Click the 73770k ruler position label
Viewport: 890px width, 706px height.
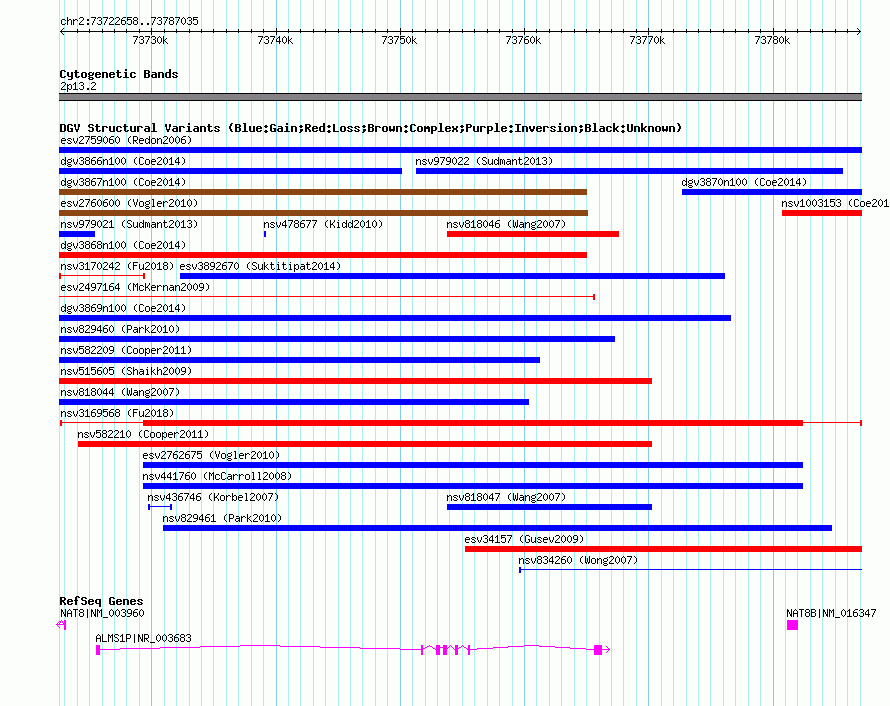647,40
